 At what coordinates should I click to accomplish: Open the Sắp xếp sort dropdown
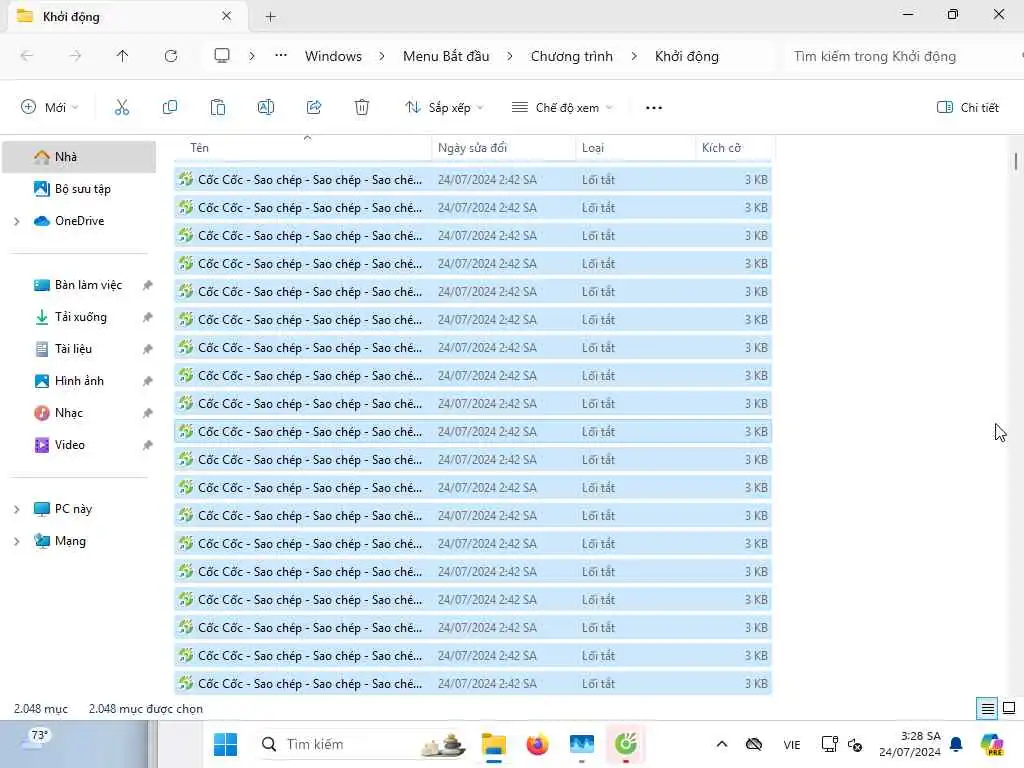coord(444,108)
